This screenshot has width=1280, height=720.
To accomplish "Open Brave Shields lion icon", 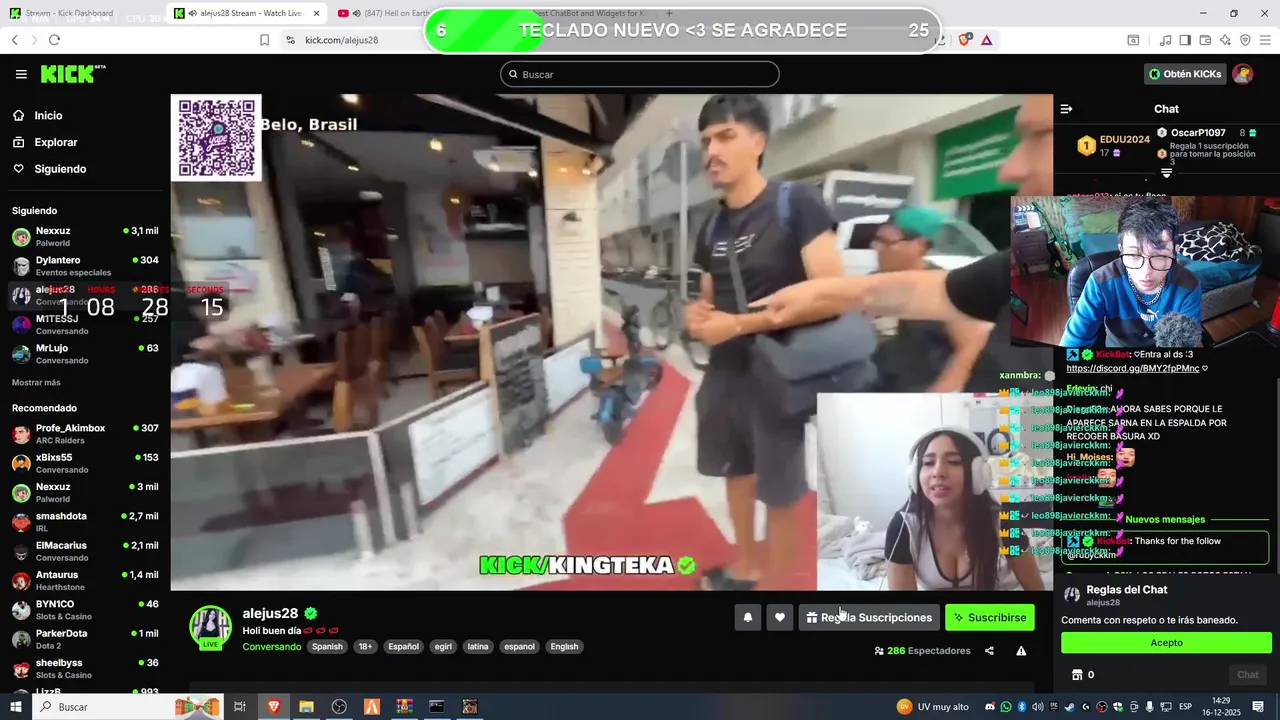I will 965,40.
